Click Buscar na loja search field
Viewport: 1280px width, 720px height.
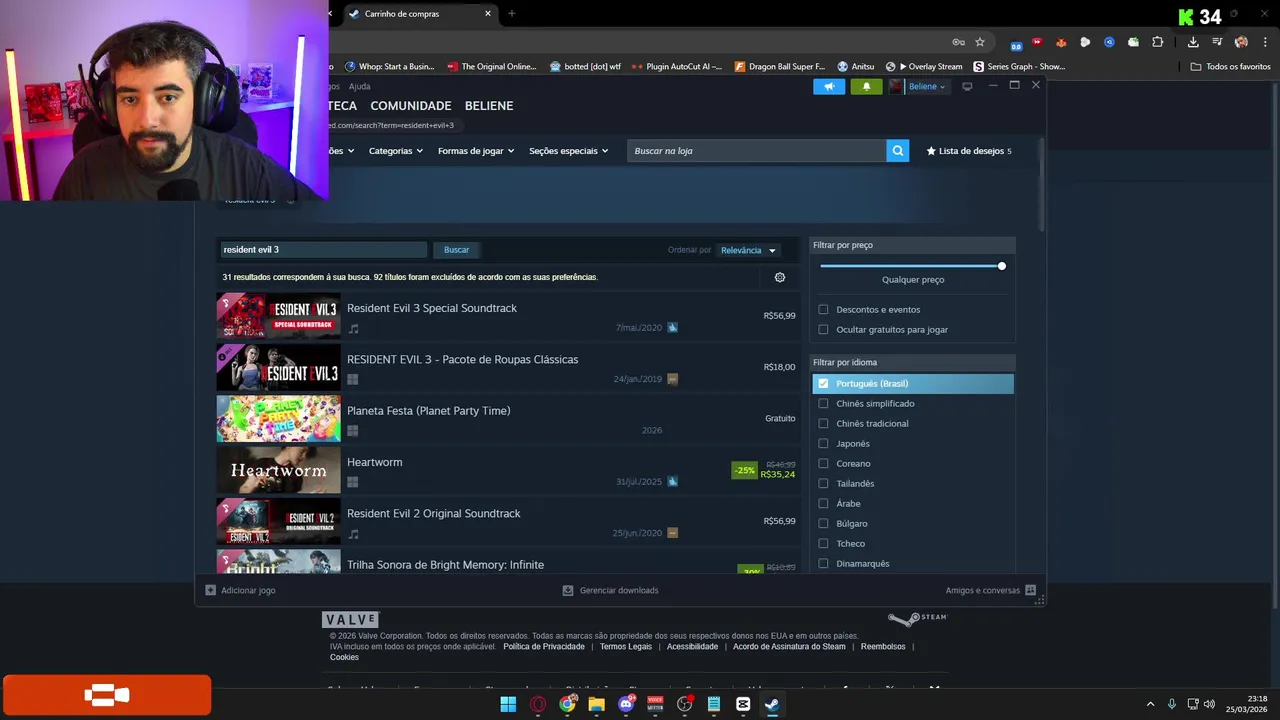tap(756, 151)
